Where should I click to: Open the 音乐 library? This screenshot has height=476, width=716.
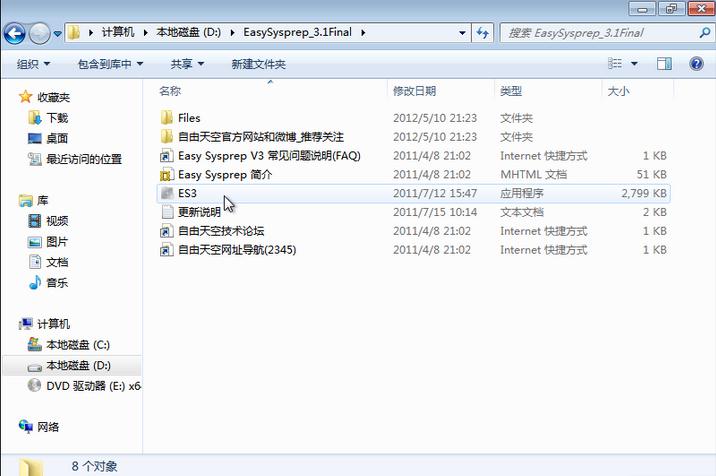[x=57, y=283]
